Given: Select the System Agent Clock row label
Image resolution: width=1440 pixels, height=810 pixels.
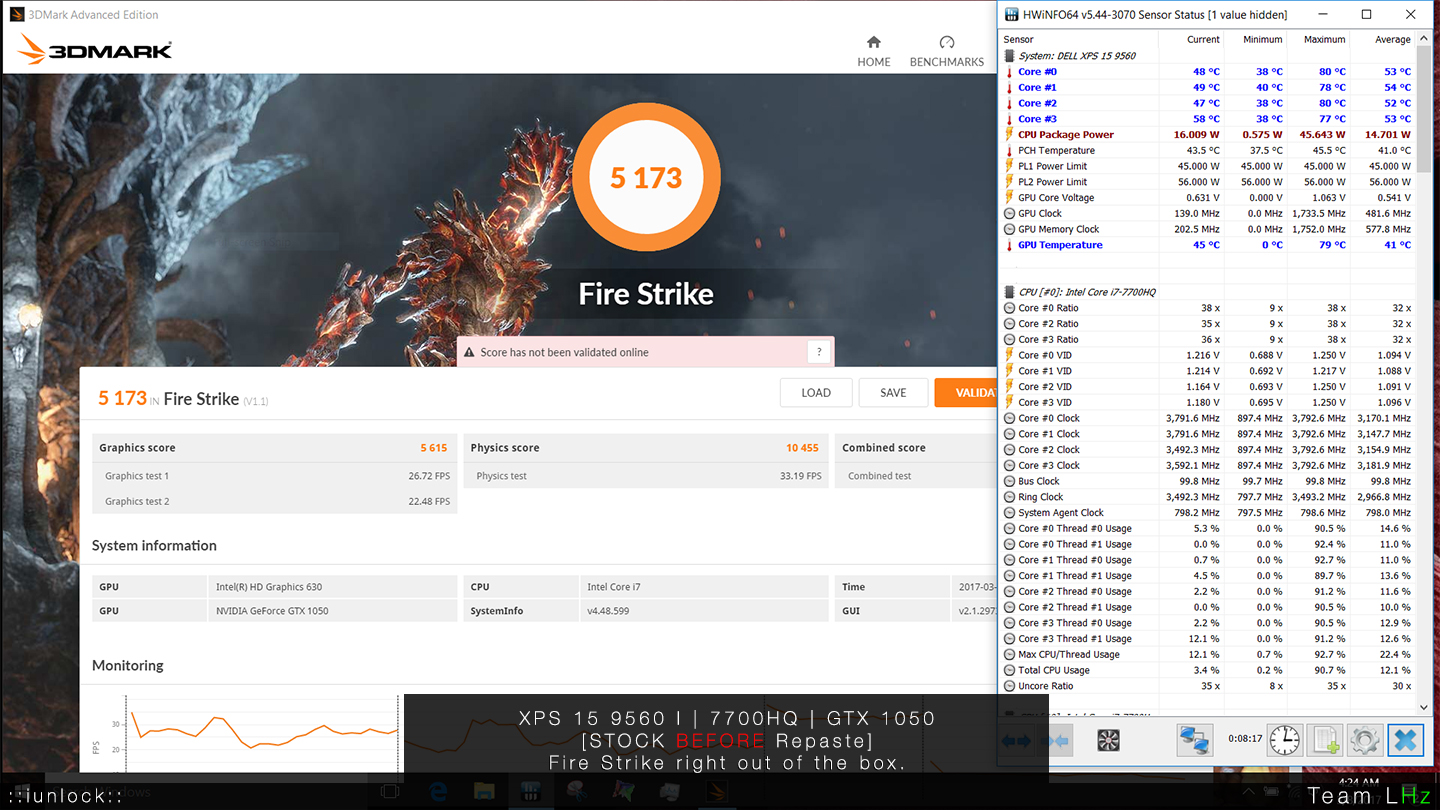Looking at the screenshot, I should 1061,513.
